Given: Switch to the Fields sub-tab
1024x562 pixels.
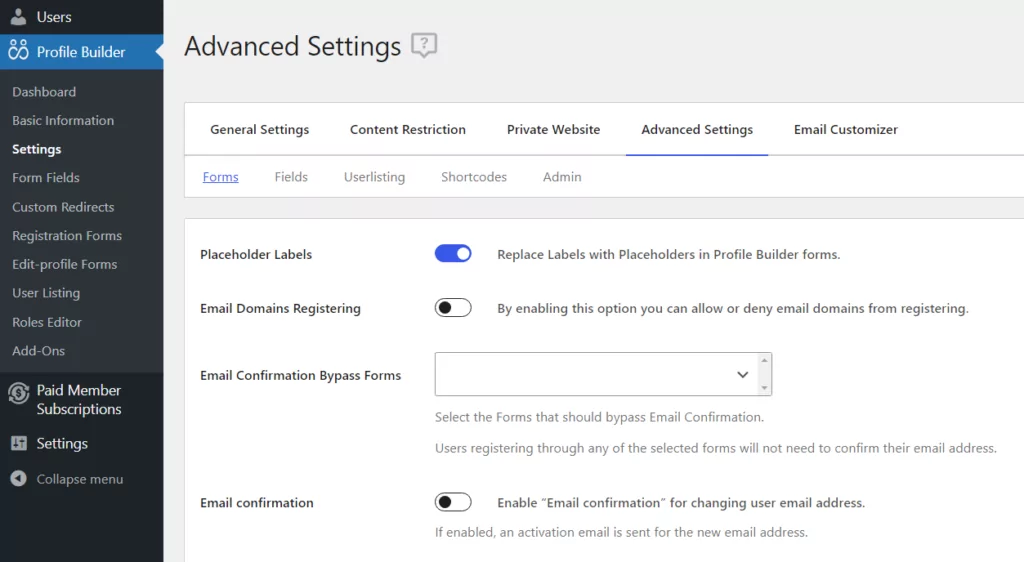Looking at the screenshot, I should pos(291,177).
